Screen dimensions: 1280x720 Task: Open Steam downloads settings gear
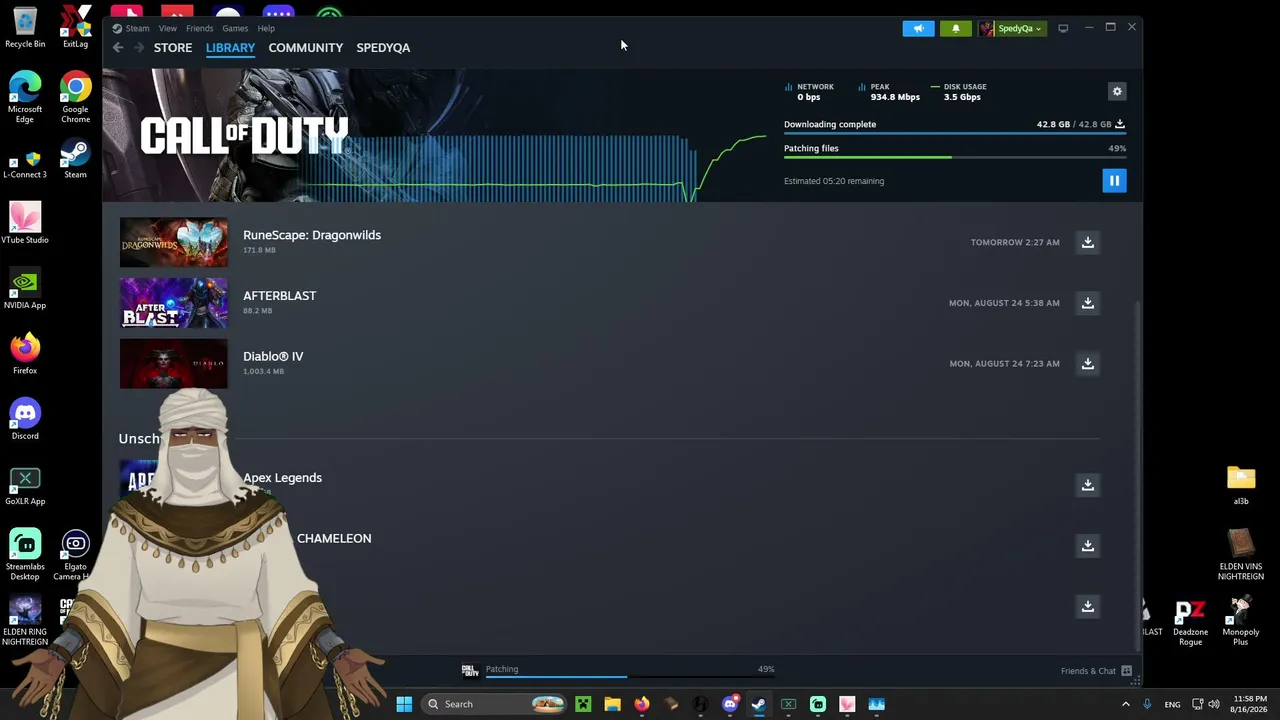point(1117,91)
